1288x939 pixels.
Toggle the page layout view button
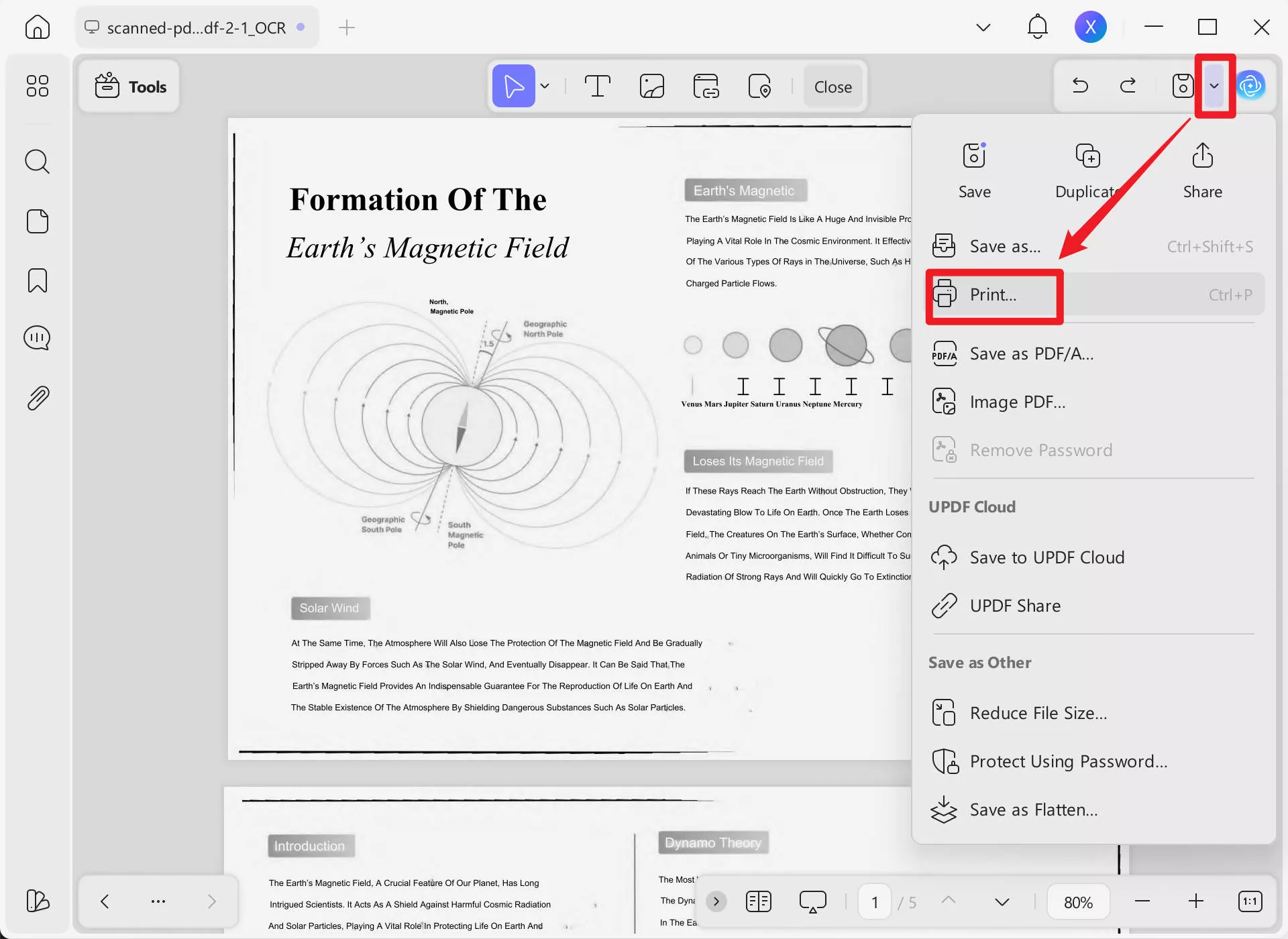759,901
